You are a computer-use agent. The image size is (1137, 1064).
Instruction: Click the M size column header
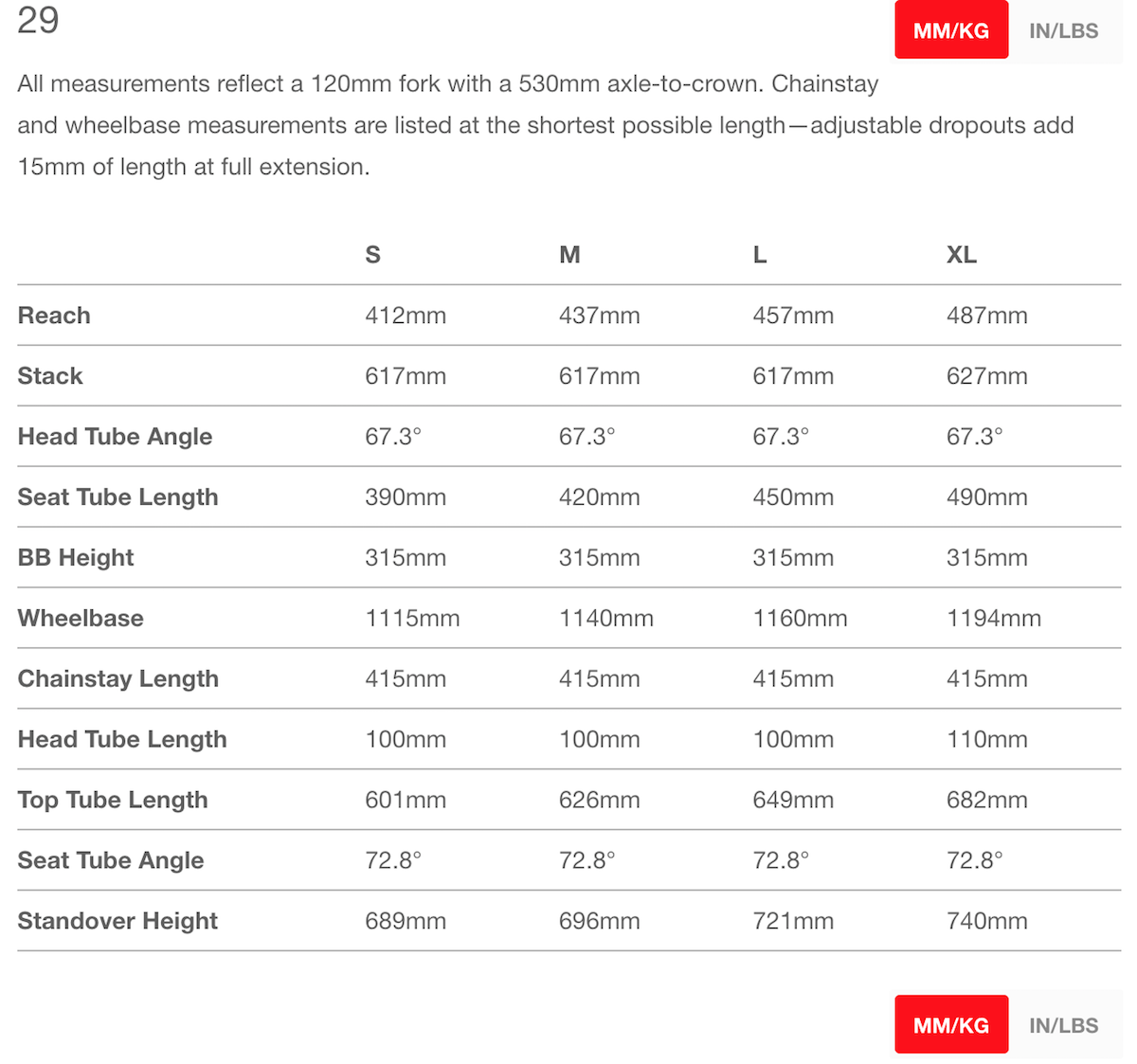(x=569, y=255)
